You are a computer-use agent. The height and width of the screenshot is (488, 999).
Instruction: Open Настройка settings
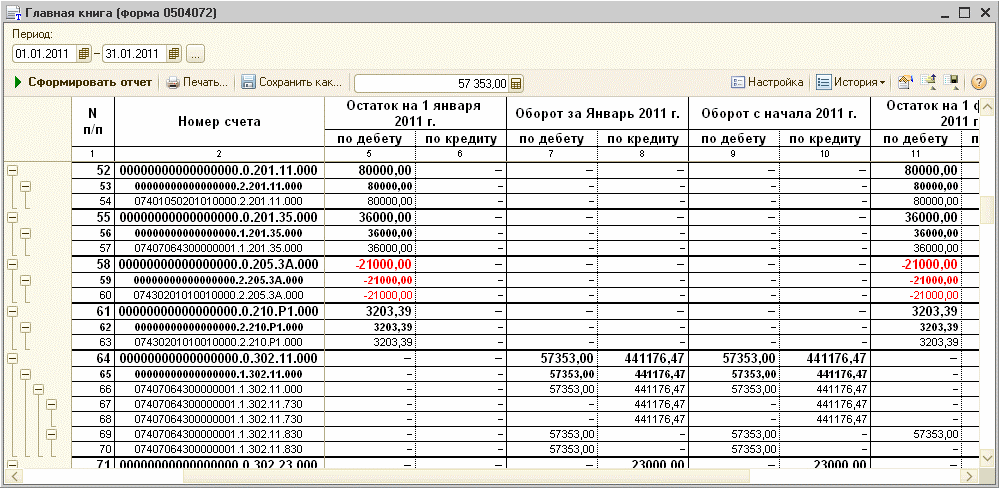coord(766,82)
